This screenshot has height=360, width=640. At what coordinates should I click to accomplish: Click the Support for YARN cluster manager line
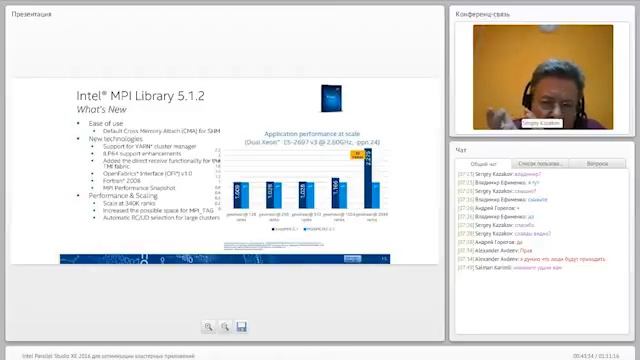coord(149,146)
